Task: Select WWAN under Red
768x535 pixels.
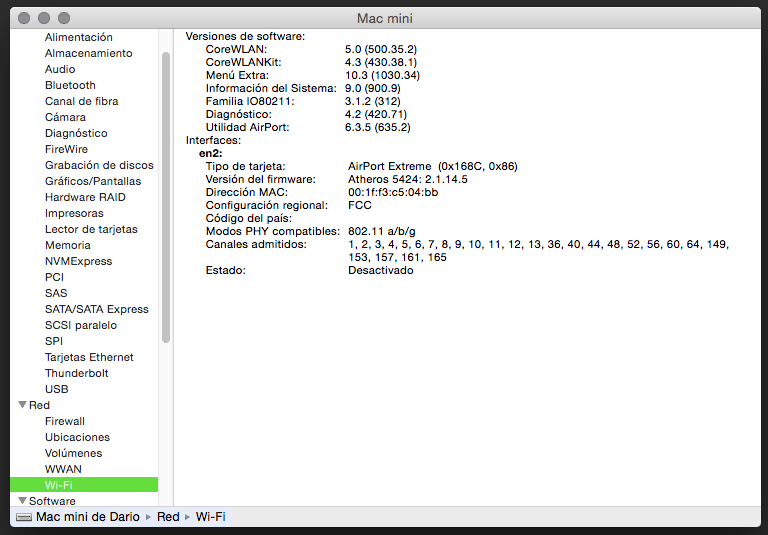Action: pyautogui.click(x=63, y=469)
